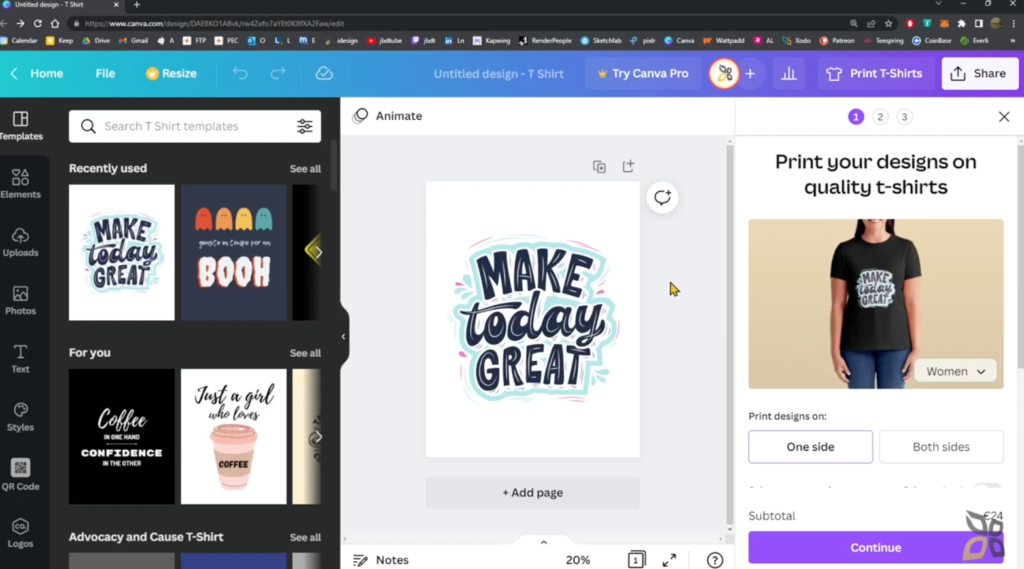Viewport: 1024px width, 569px height.
Task: Click the Make Today Great design on canvas
Action: (533, 319)
